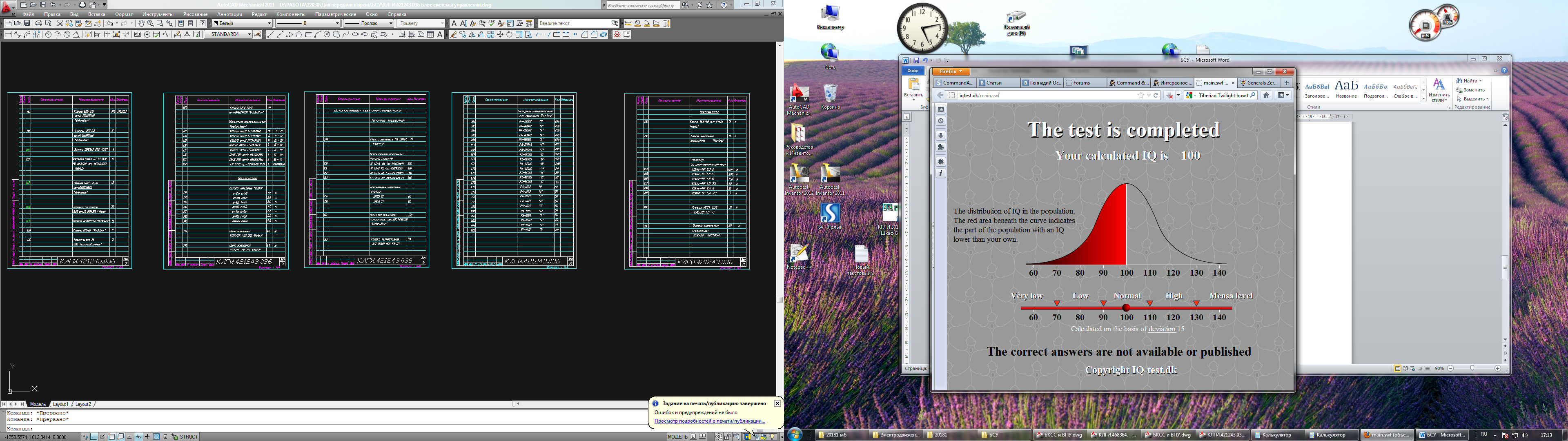The image size is (1568, 441).
Task: Toggle the STRUCT button in AutoCAD status bar
Action: click(189, 437)
